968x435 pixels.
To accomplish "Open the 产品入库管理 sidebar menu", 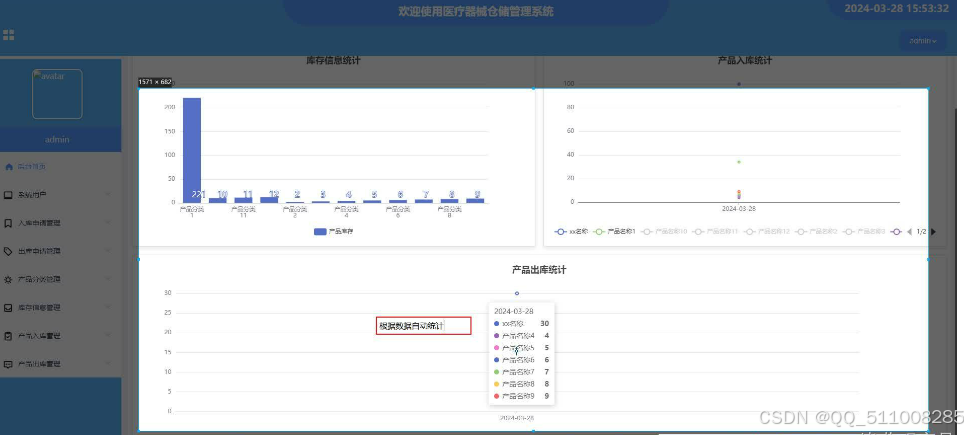I will 60,336.
